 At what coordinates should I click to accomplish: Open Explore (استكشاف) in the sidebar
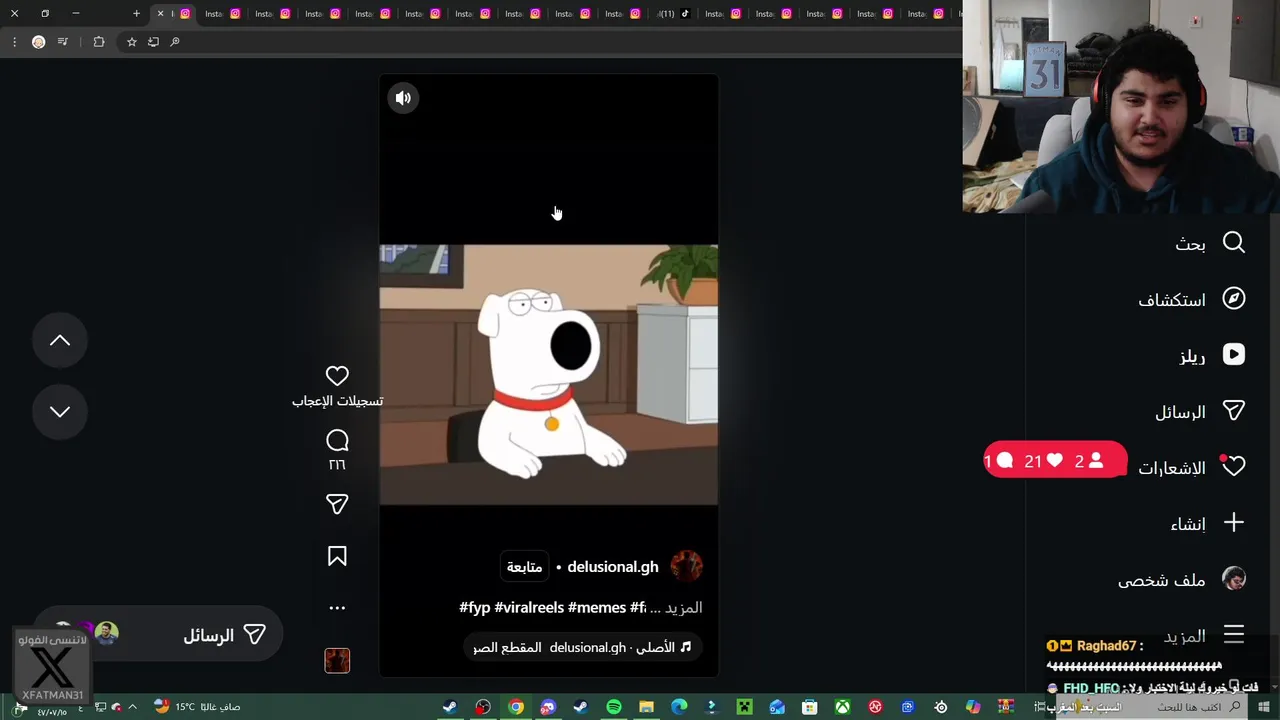pos(1191,299)
